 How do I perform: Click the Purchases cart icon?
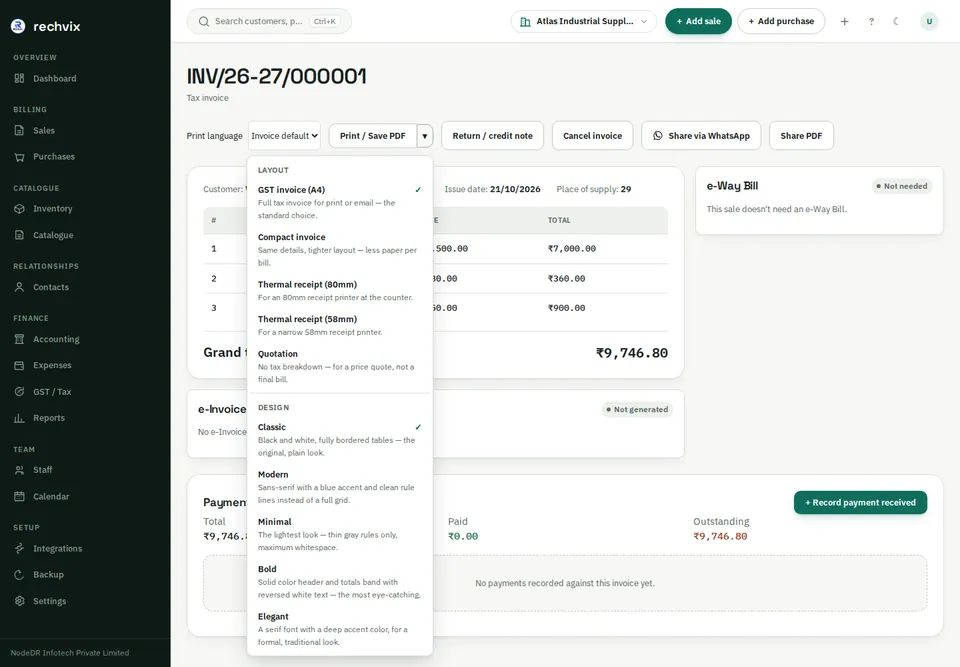(19, 157)
